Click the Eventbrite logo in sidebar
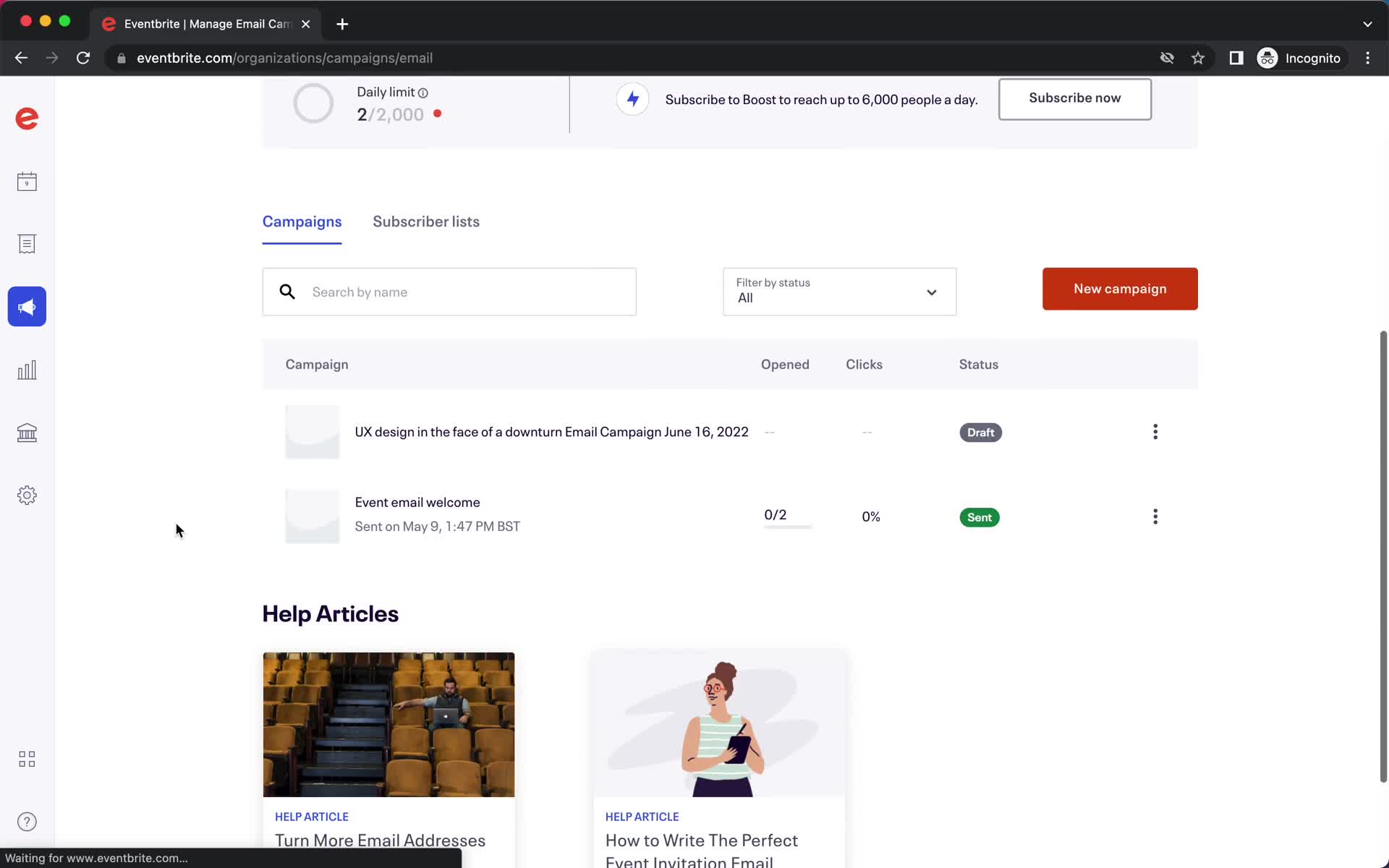 (x=27, y=118)
